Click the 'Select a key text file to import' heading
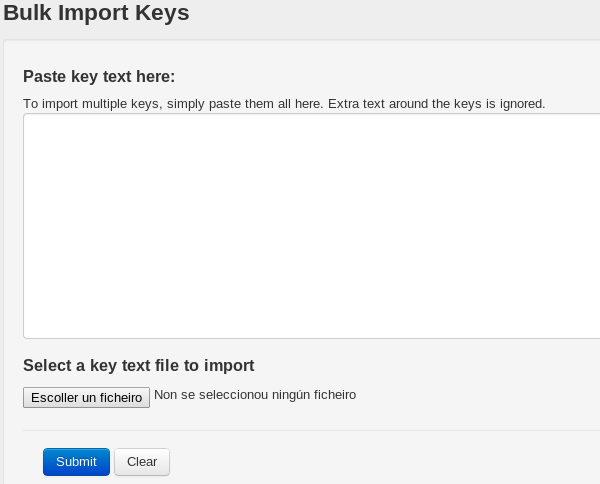600x484 pixels. pos(138,366)
